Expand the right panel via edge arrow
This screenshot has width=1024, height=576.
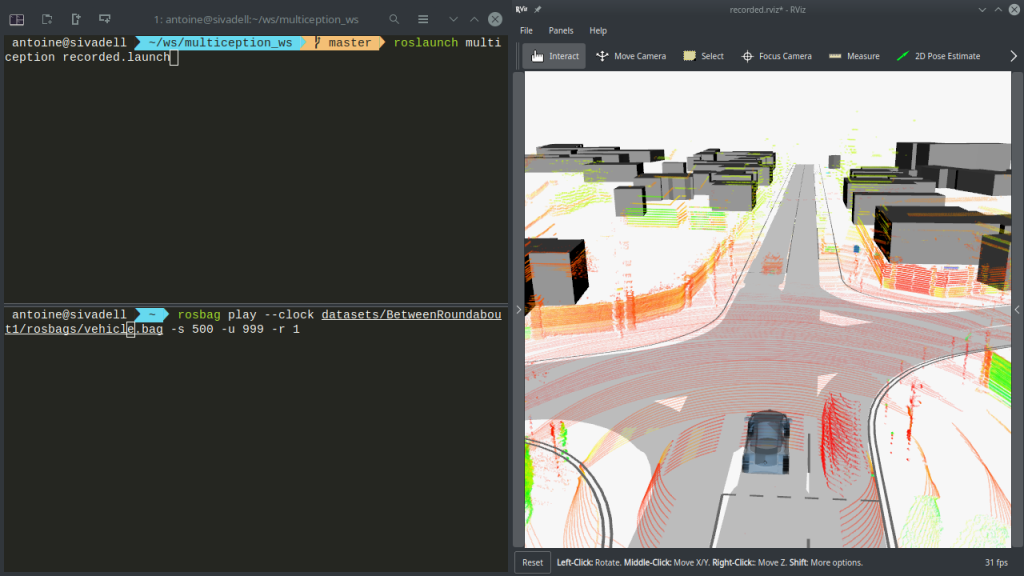[1017, 310]
